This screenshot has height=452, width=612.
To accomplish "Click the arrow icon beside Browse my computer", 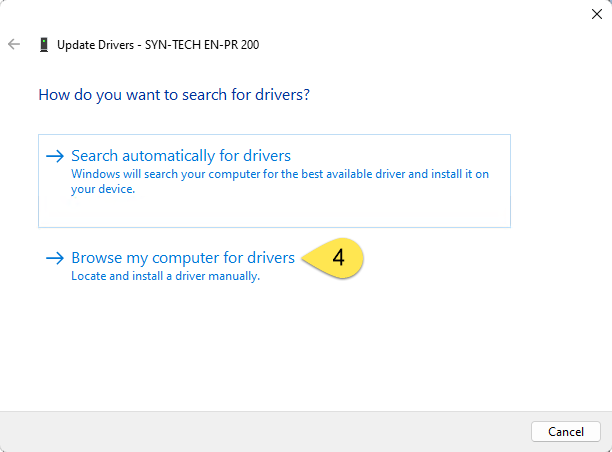I will (x=55, y=258).
